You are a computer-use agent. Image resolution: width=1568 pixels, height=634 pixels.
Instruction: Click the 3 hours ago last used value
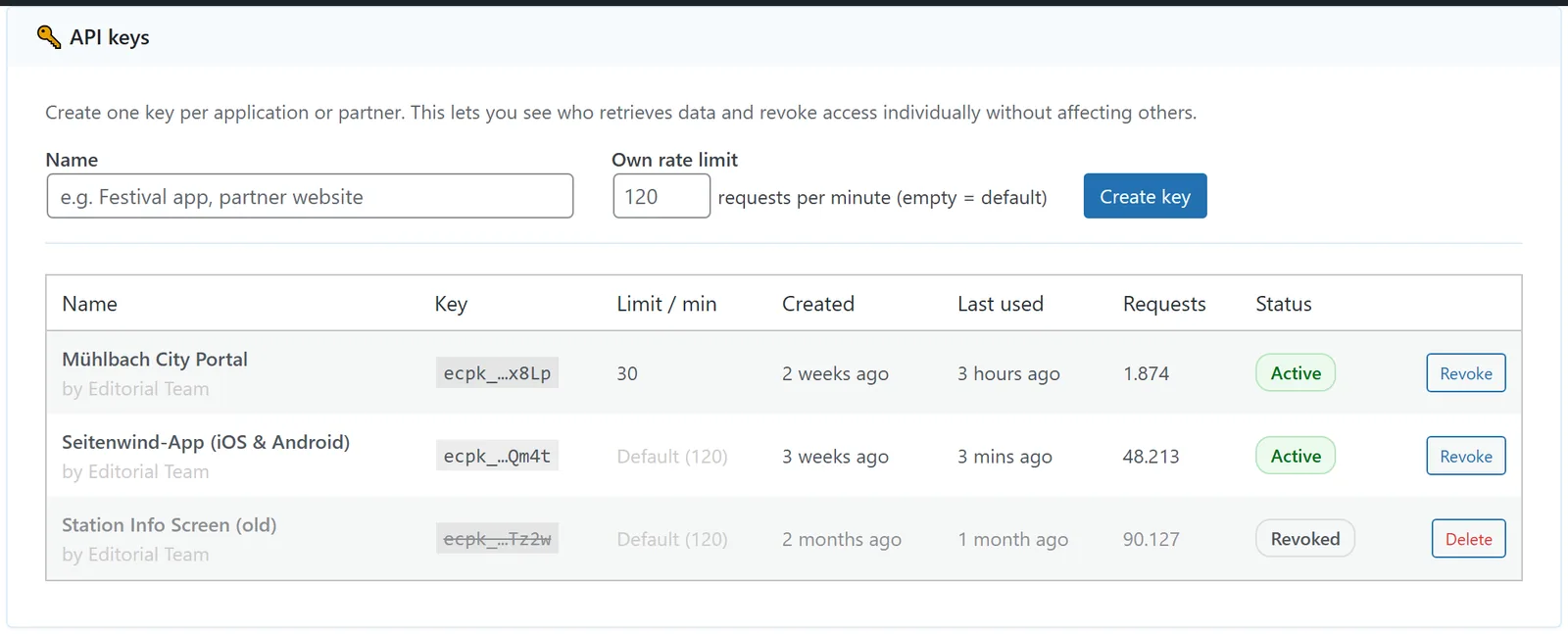click(1008, 373)
